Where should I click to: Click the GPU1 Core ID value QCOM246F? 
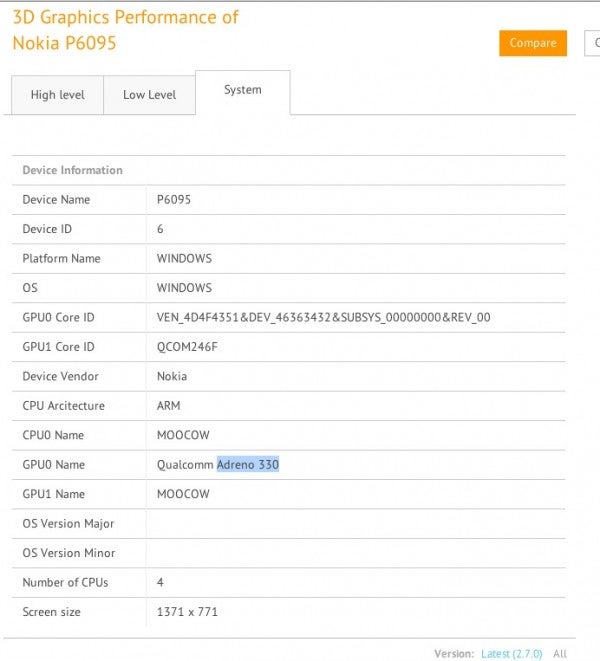point(187,347)
